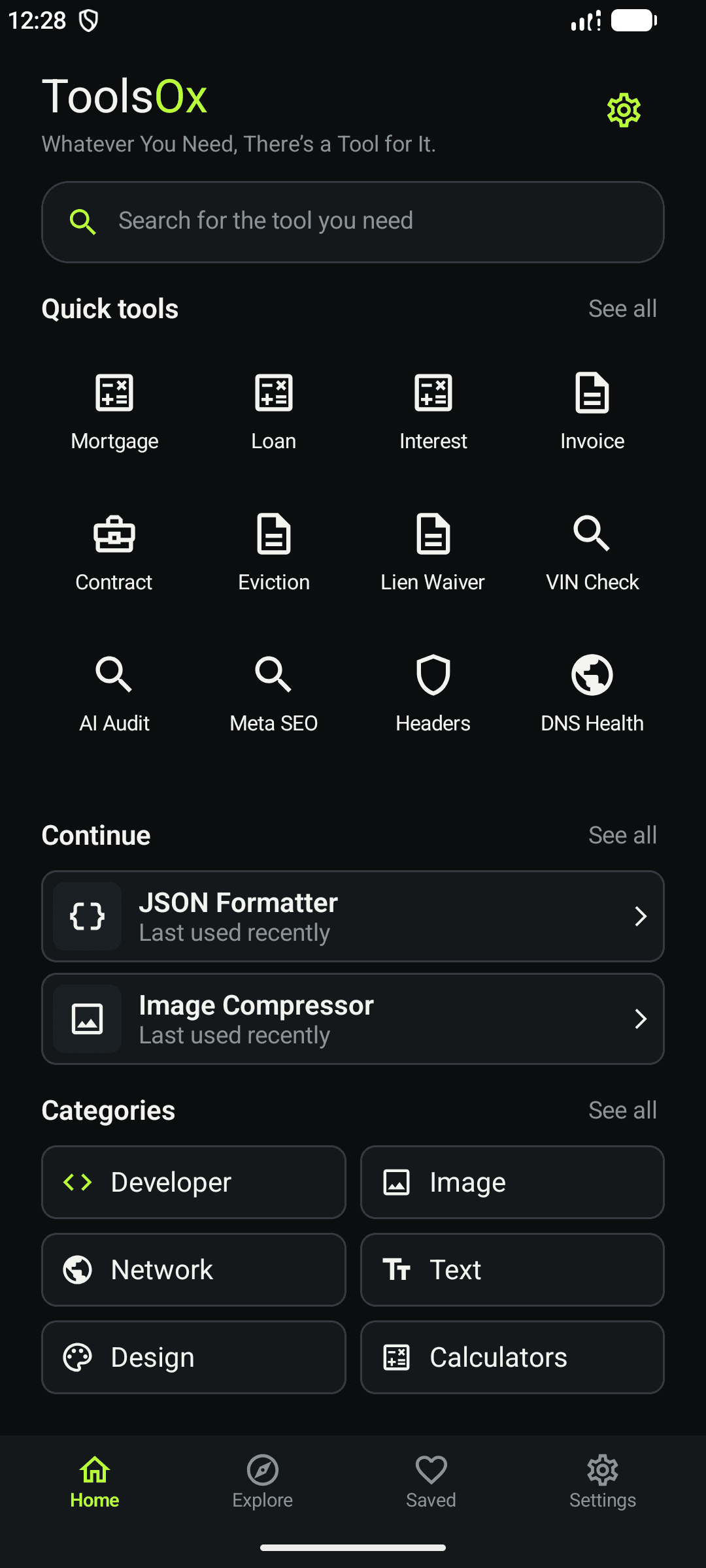Click the shield icon in status bar
Image resolution: width=706 pixels, height=1568 pixels.
pos(89,21)
